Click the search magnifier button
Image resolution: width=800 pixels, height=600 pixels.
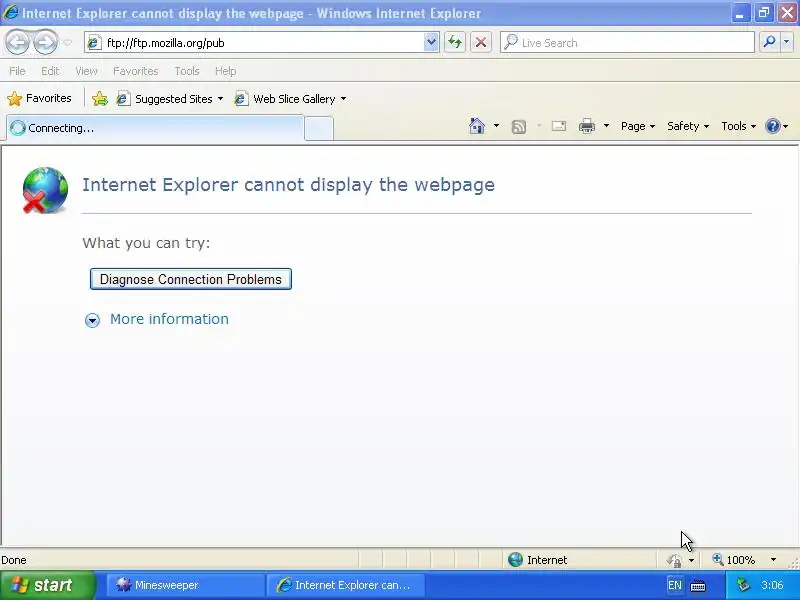pos(769,42)
